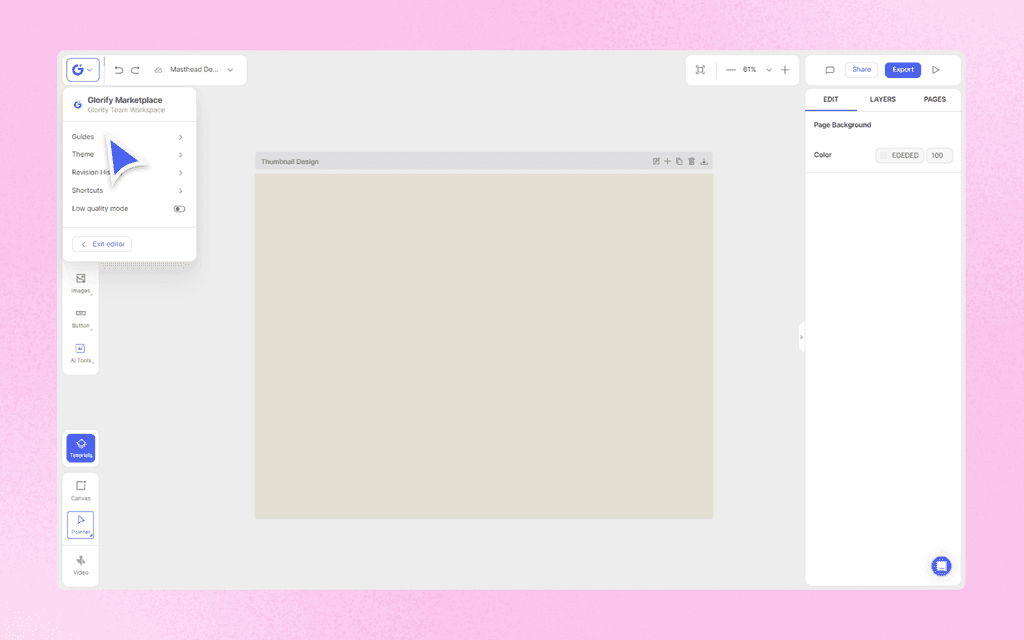Select the Canvas tool
This screenshot has width=1024, height=640.
point(80,488)
